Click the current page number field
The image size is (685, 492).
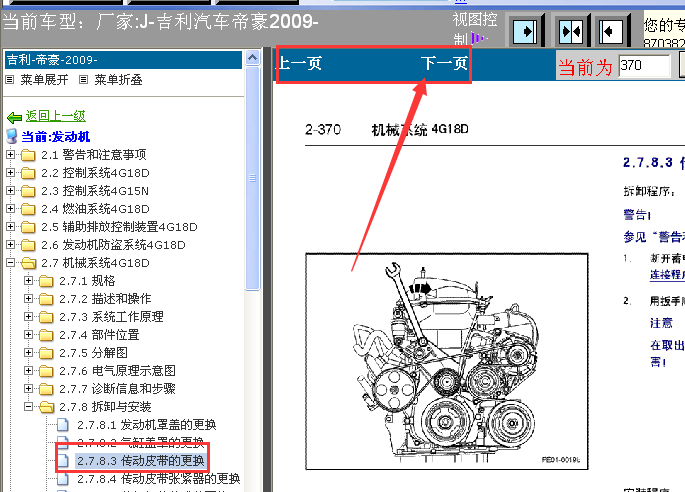click(x=644, y=66)
